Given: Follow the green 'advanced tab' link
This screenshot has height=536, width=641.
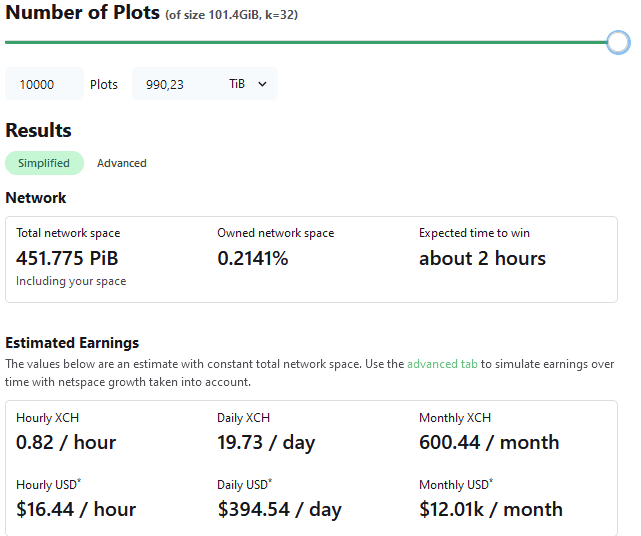Looking at the screenshot, I should click(442, 364).
